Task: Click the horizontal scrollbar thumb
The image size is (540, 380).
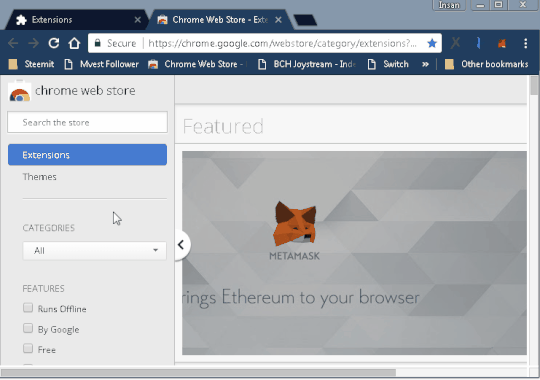Action: (198, 373)
